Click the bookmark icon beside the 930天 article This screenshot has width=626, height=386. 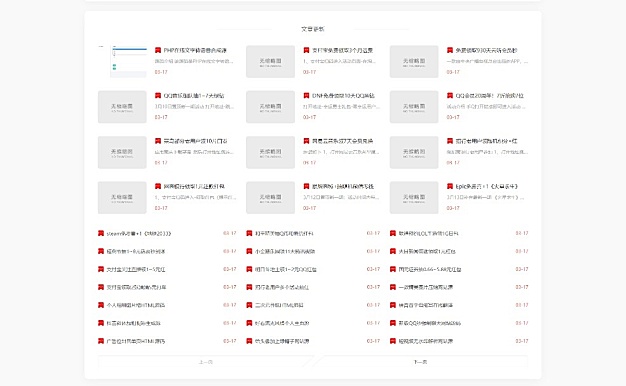click(450, 50)
